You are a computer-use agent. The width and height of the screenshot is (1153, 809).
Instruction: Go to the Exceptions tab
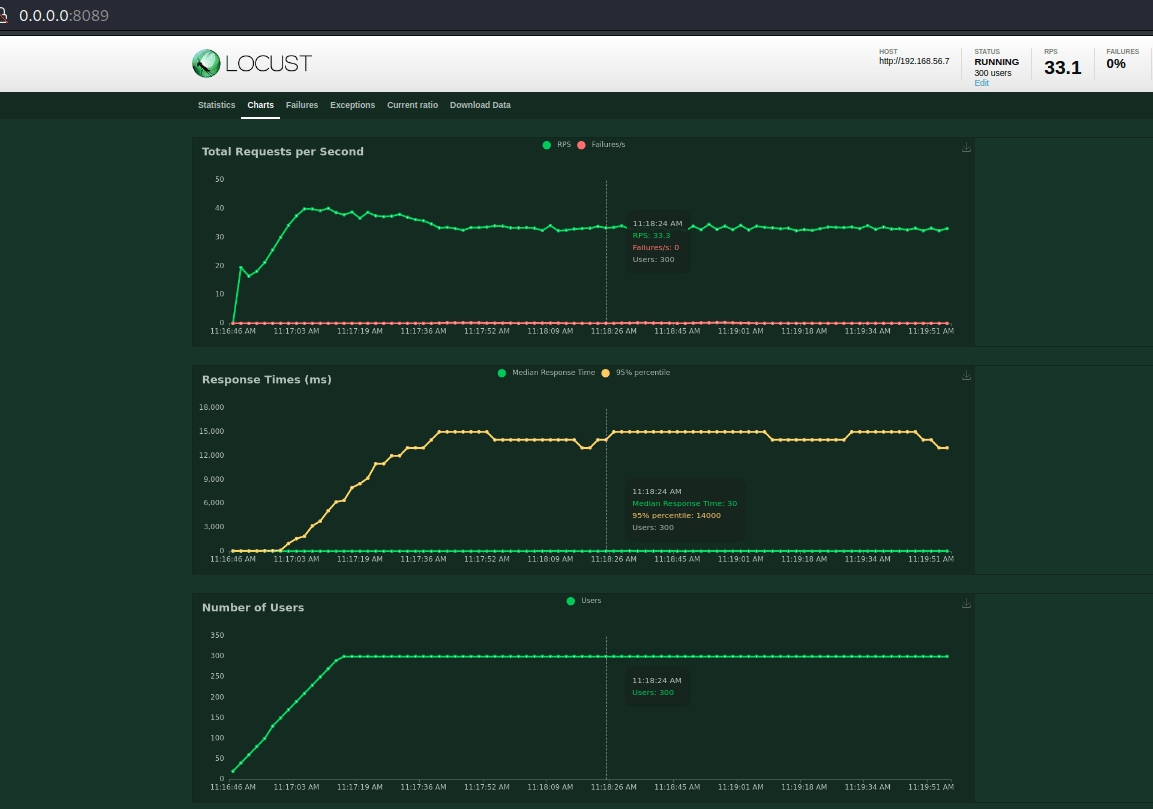pyautogui.click(x=352, y=105)
